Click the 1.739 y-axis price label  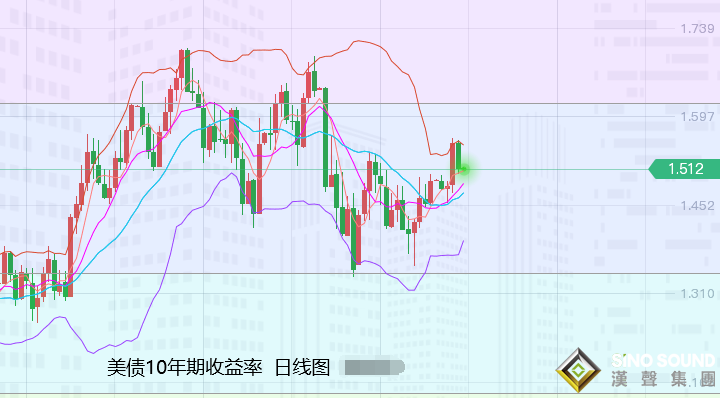(x=697, y=28)
